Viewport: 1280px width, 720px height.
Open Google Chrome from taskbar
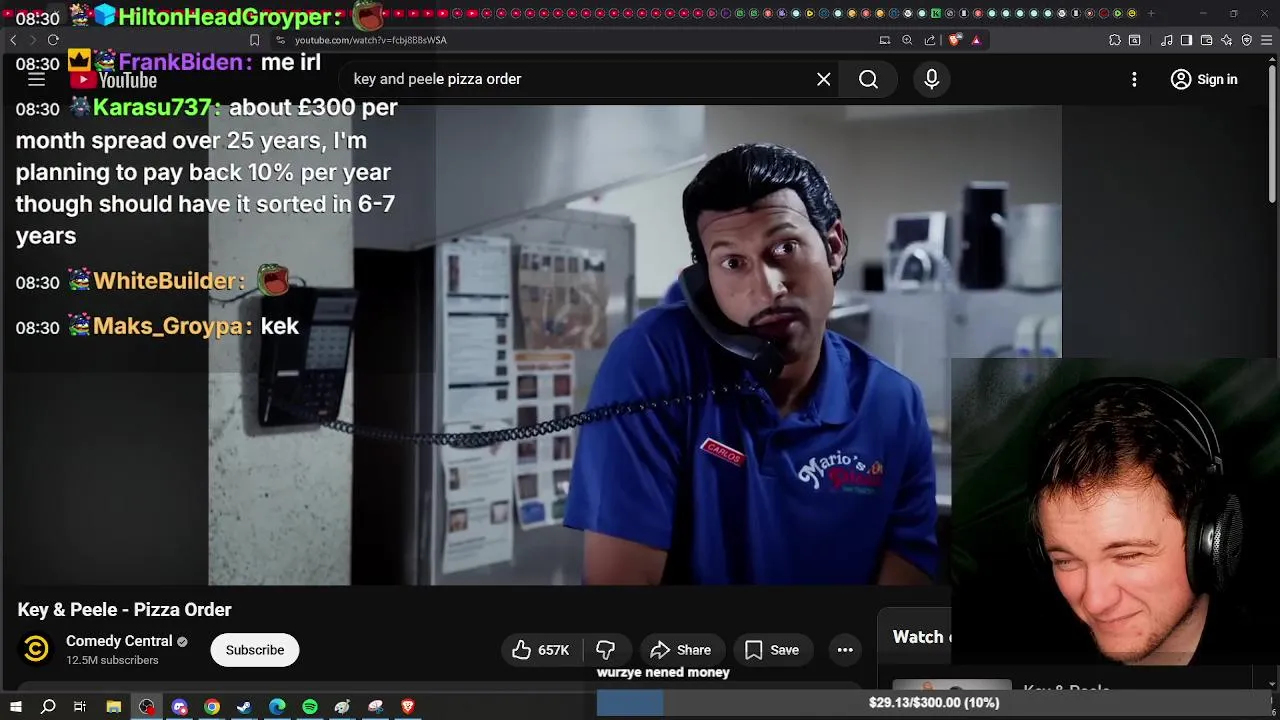pos(212,707)
